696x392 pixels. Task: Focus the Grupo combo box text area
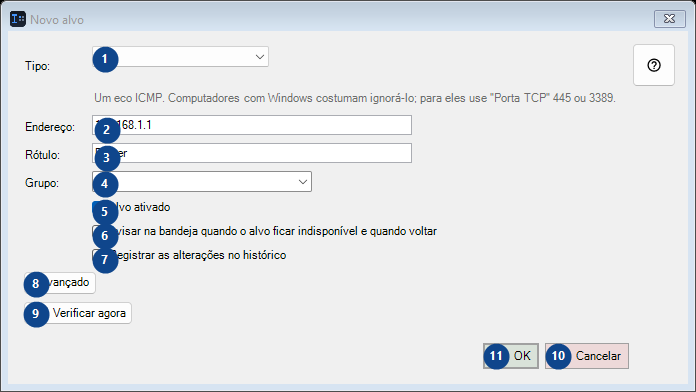pyautogui.click(x=194, y=182)
